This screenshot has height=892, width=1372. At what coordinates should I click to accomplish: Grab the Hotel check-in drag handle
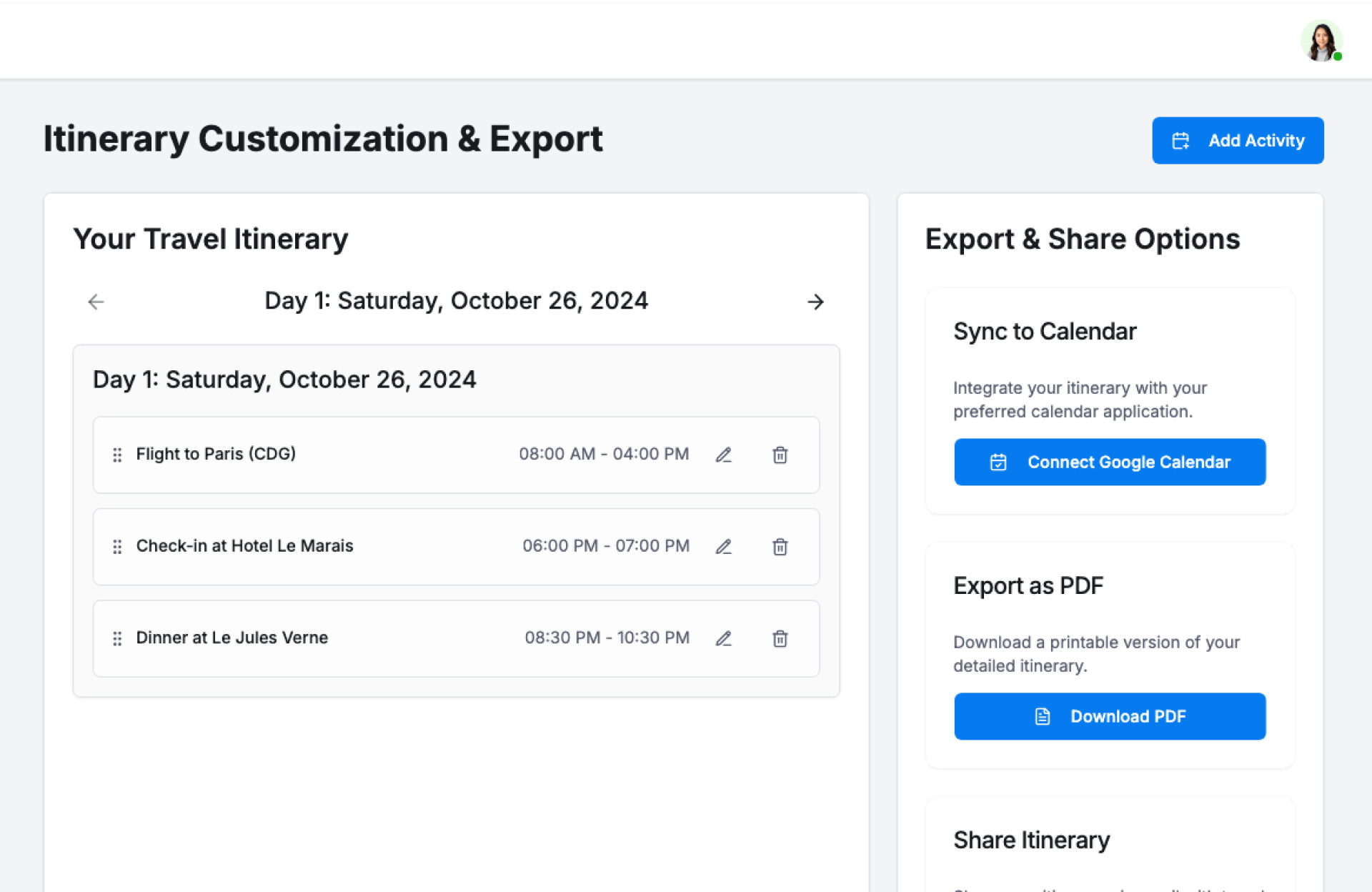coord(117,547)
